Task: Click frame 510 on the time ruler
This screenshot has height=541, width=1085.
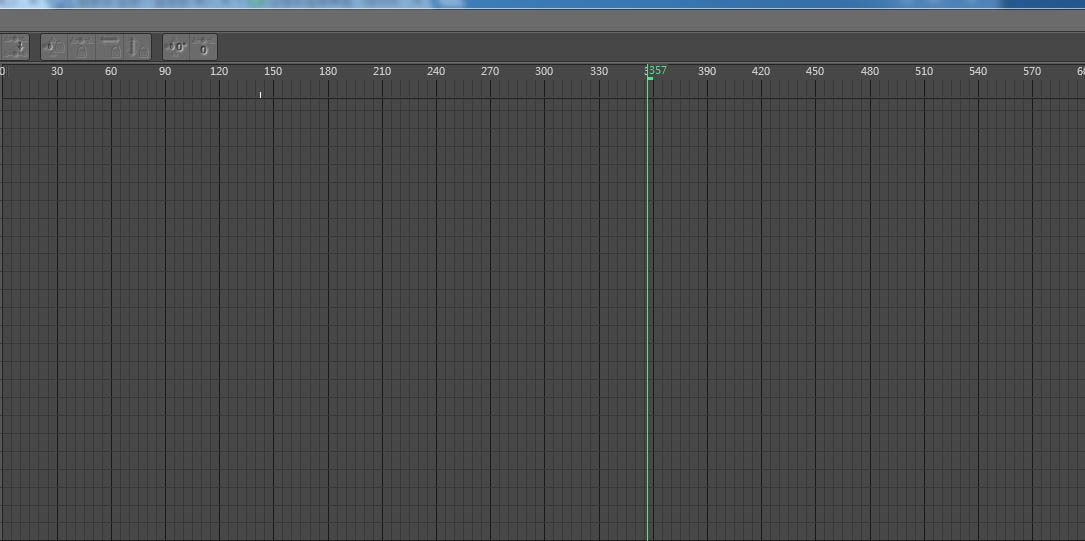Action: tap(924, 71)
